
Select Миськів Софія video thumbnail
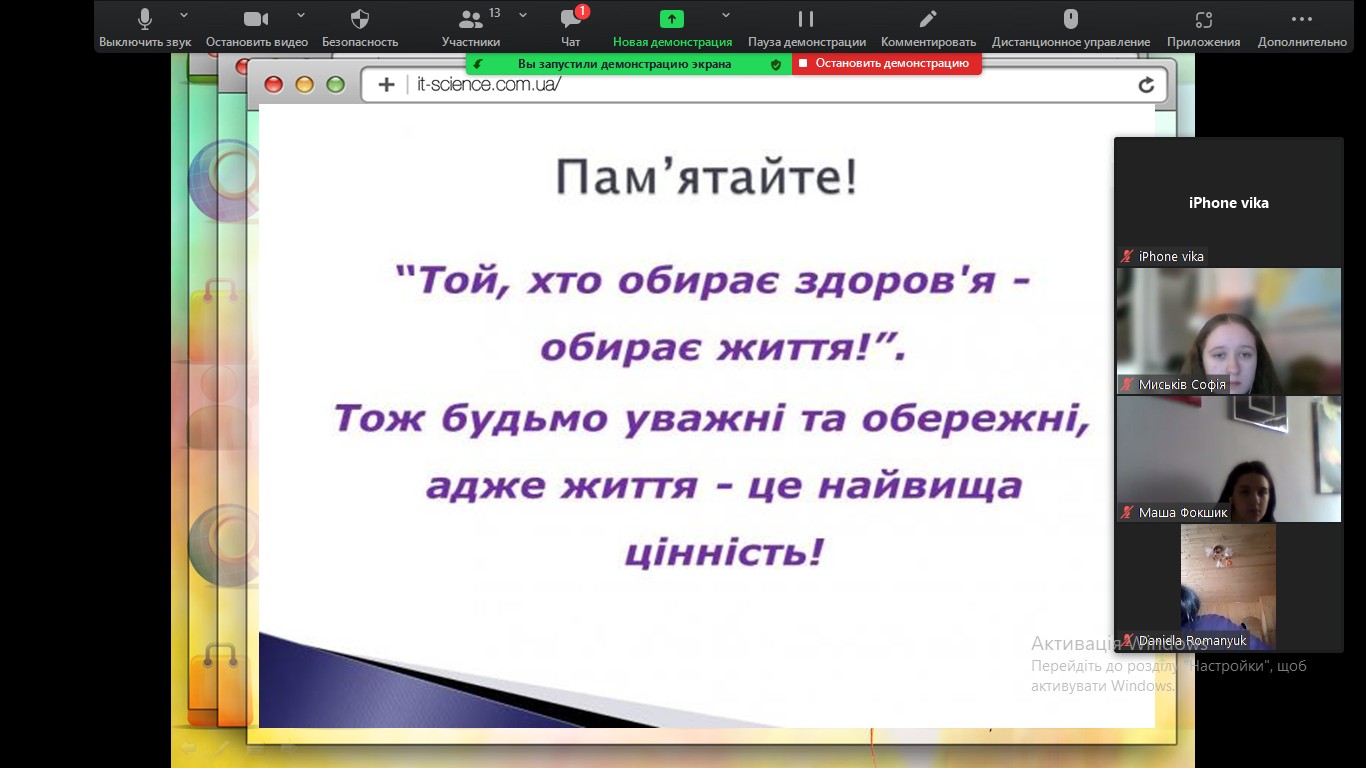pyautogui.click(x=1228, y=330)
